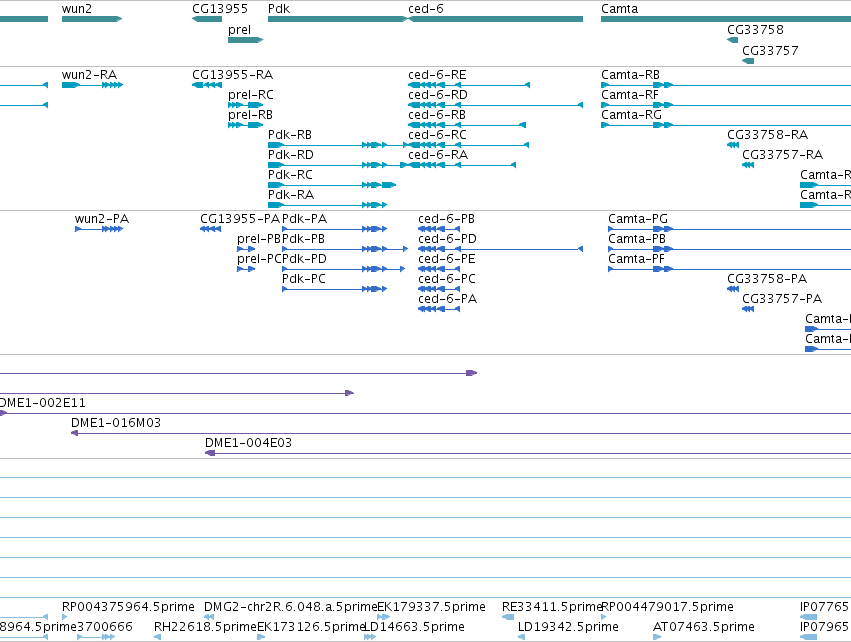
Task: Select the EK173126.5prime EST label
Action: point(311,627)
